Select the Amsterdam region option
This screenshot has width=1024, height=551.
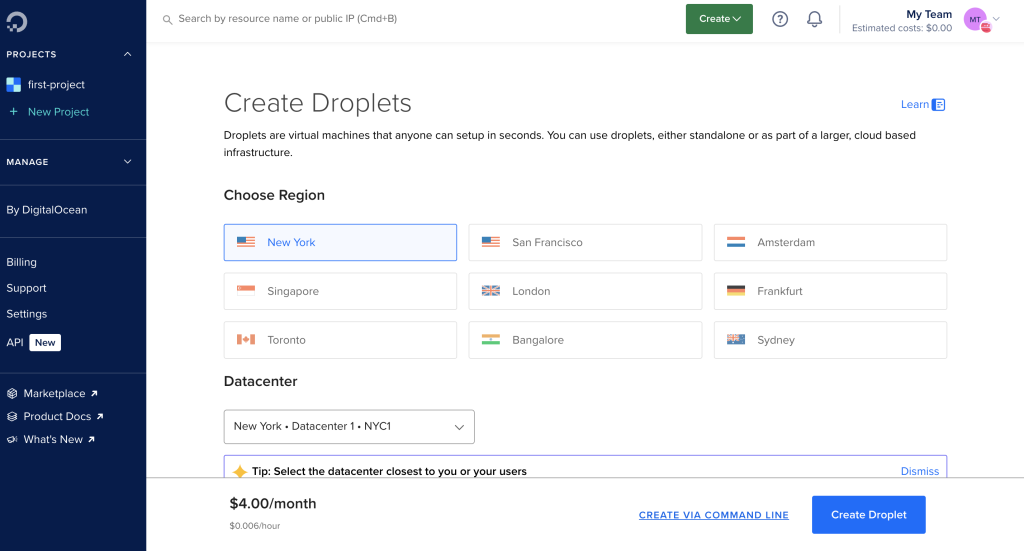(830, 242)
